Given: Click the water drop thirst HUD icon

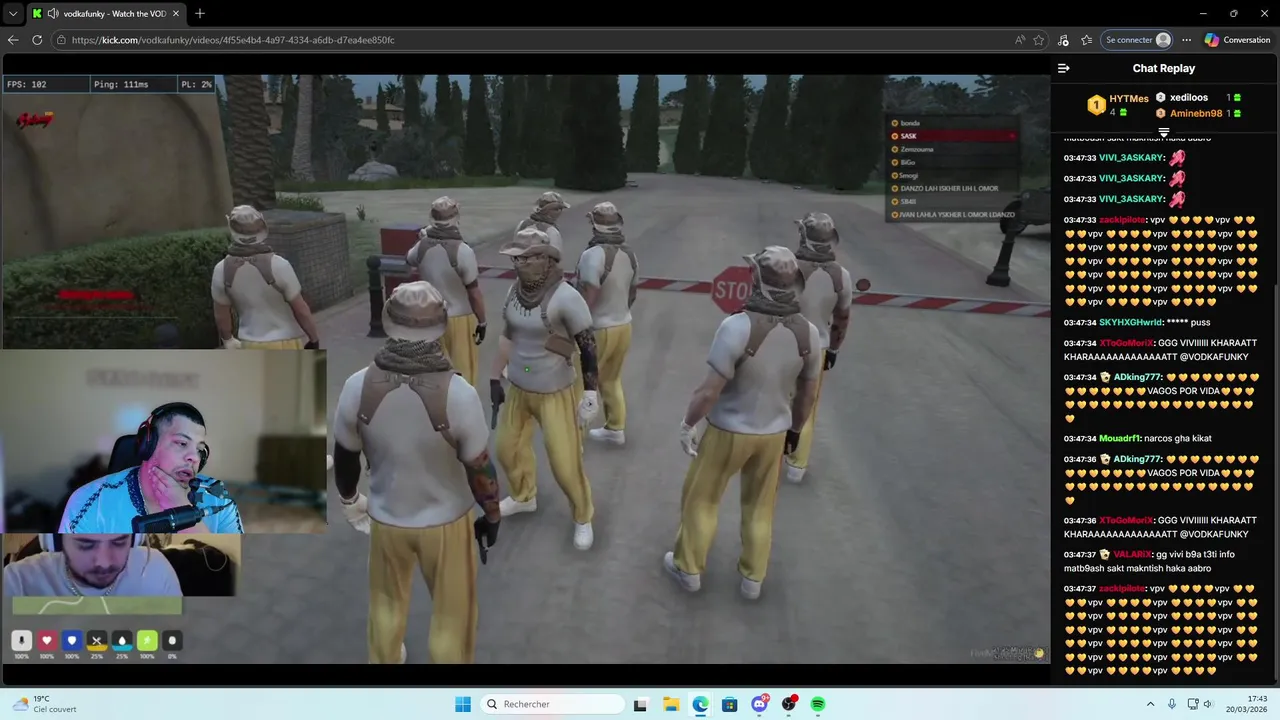Looking at the screenshot, I should coord(122,640).
